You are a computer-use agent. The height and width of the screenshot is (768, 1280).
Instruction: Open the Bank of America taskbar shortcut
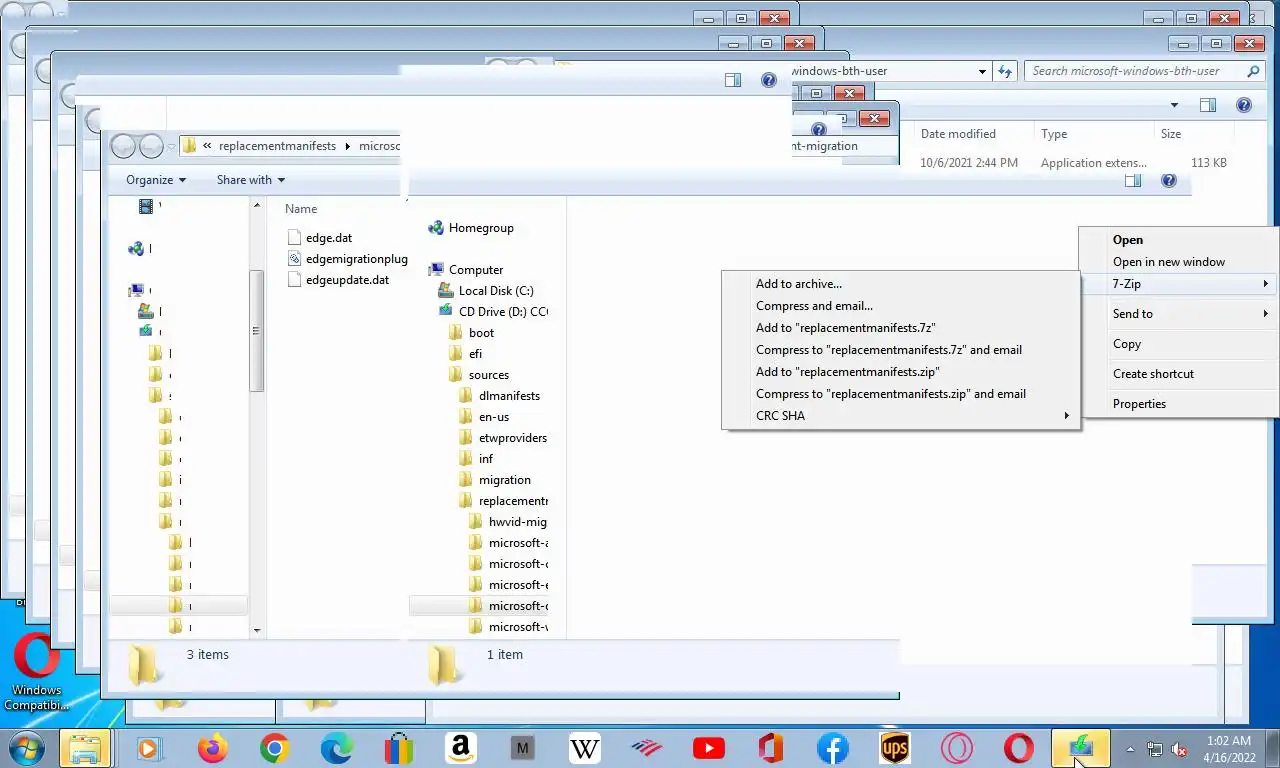[x=646, y=748]
